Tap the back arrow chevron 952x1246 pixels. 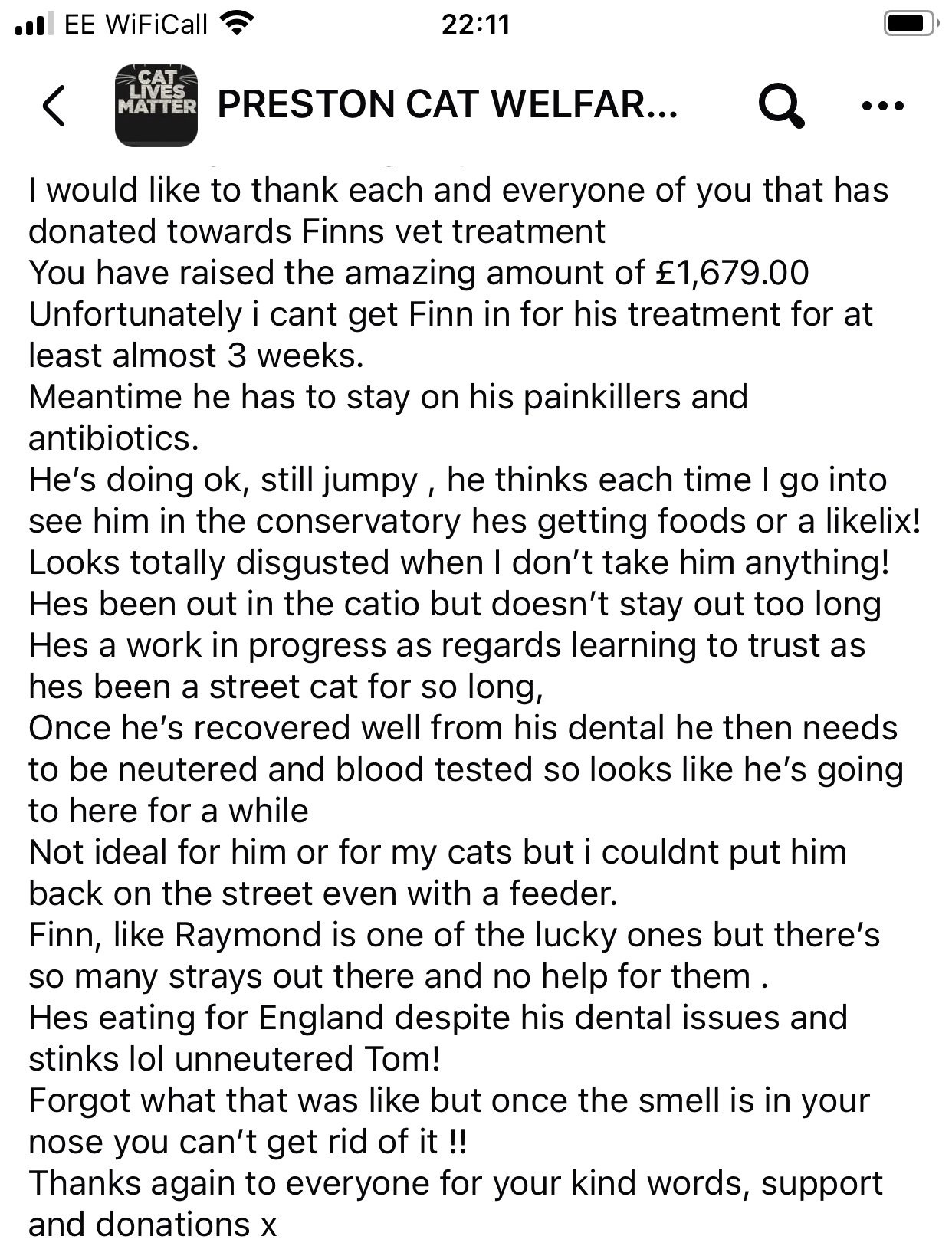[54, 105]
